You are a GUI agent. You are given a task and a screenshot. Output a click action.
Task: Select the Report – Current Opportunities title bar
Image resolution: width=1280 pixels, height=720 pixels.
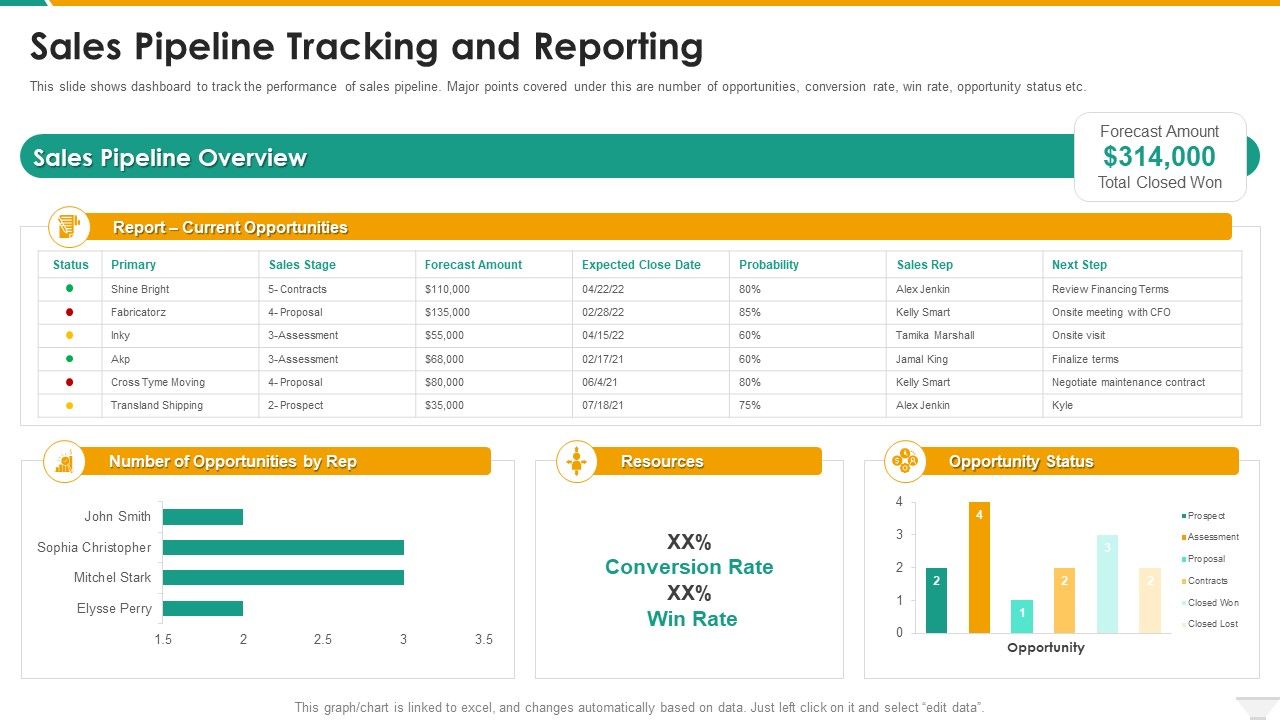click(231, 227)
